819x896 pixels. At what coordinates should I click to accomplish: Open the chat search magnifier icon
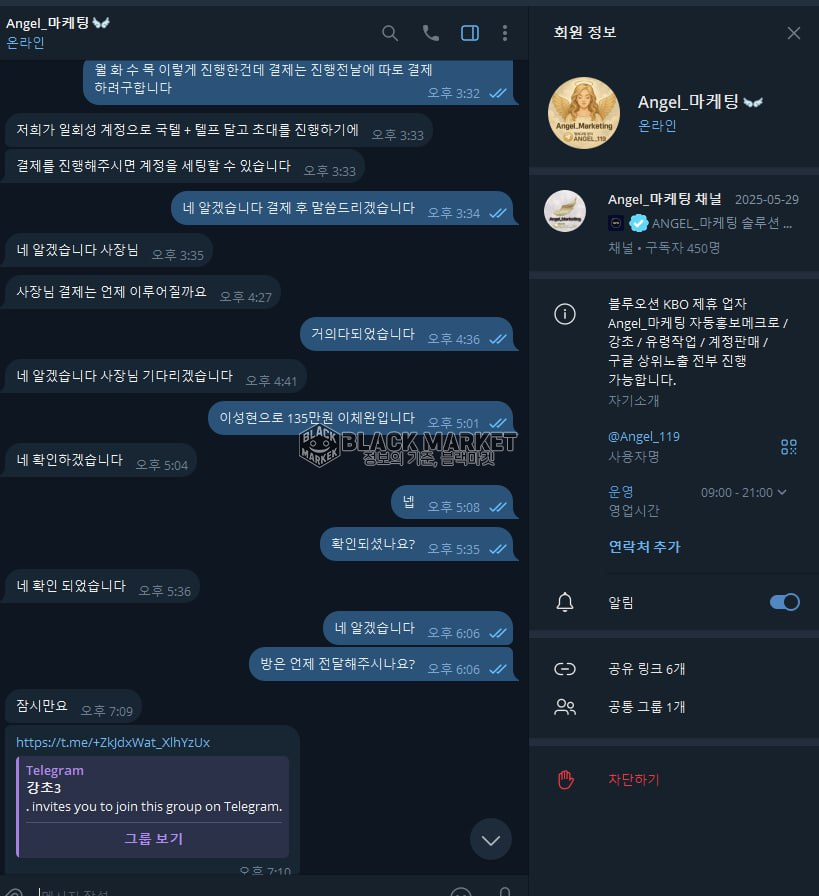pyautogui.click(x=390, y=33)
